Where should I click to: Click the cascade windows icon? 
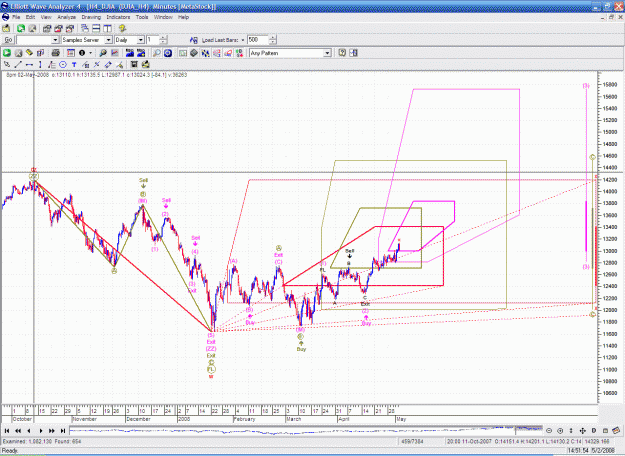coord(85,28)
